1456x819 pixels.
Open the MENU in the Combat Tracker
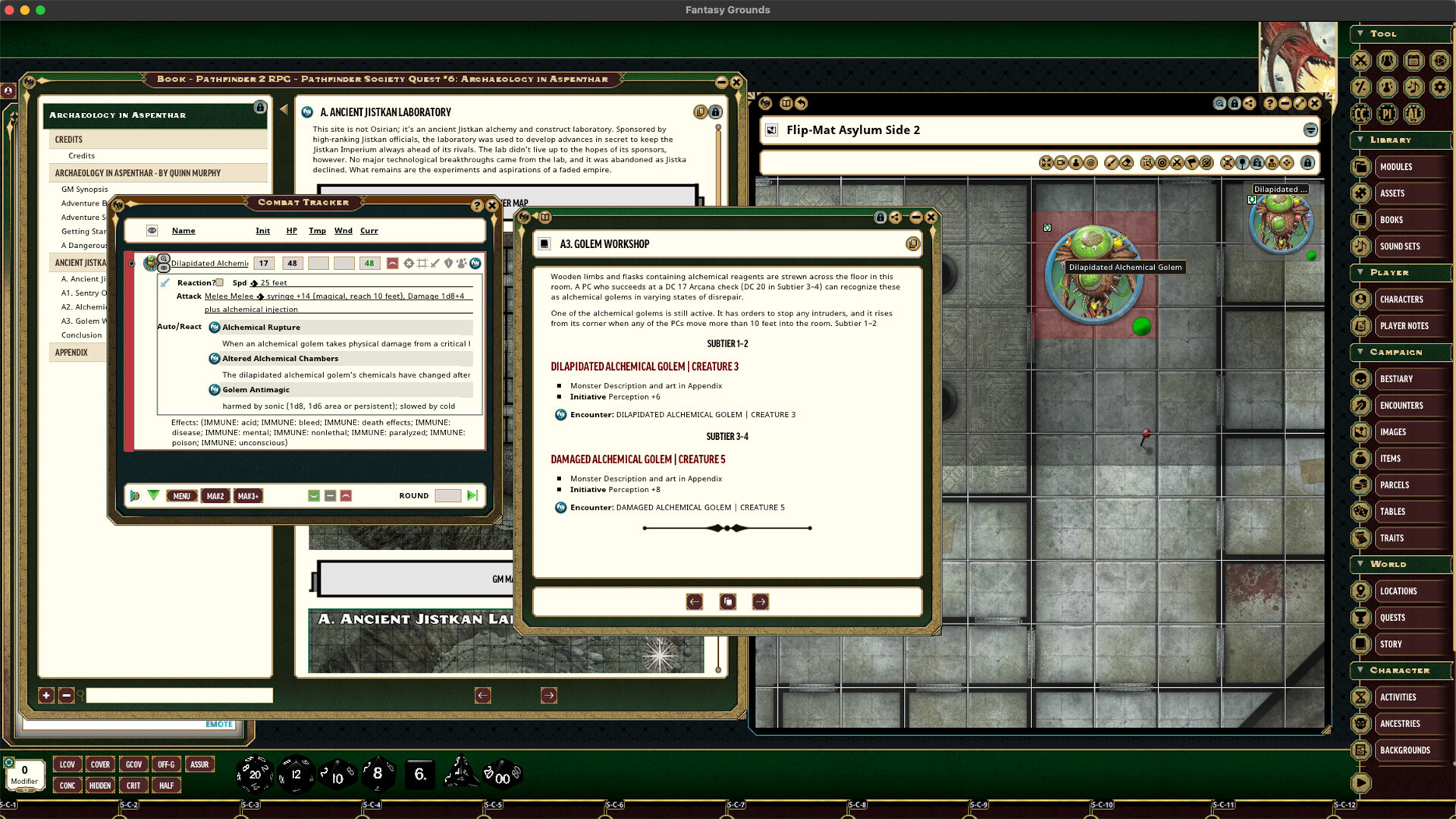click(x=181, y=495)
